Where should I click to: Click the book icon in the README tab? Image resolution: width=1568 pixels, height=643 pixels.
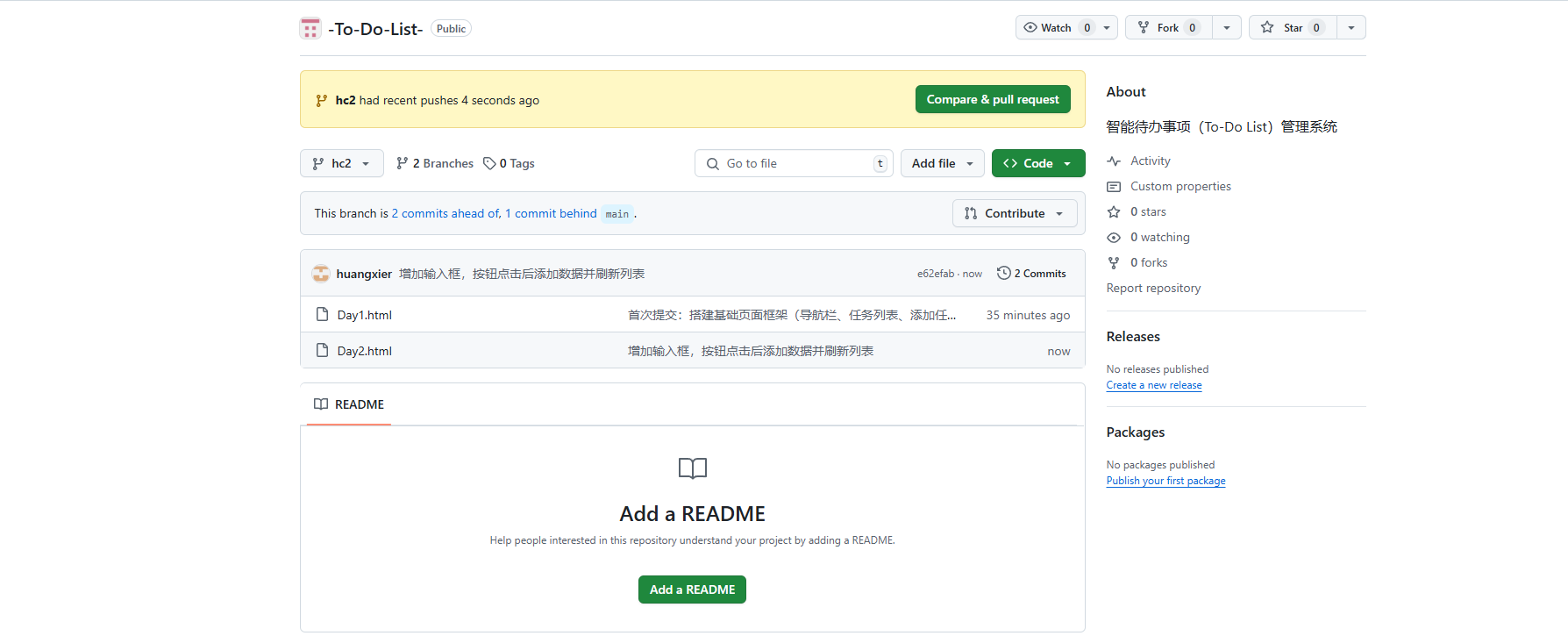(x=321, y=404)
